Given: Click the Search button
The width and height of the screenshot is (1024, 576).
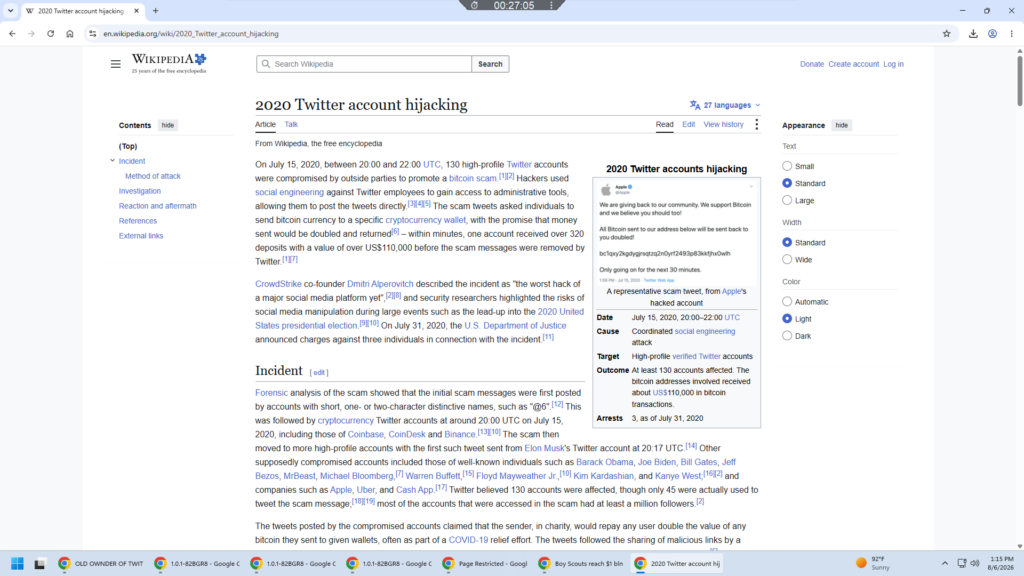Looking at the screenshot, I should click(x=490, y=64).
